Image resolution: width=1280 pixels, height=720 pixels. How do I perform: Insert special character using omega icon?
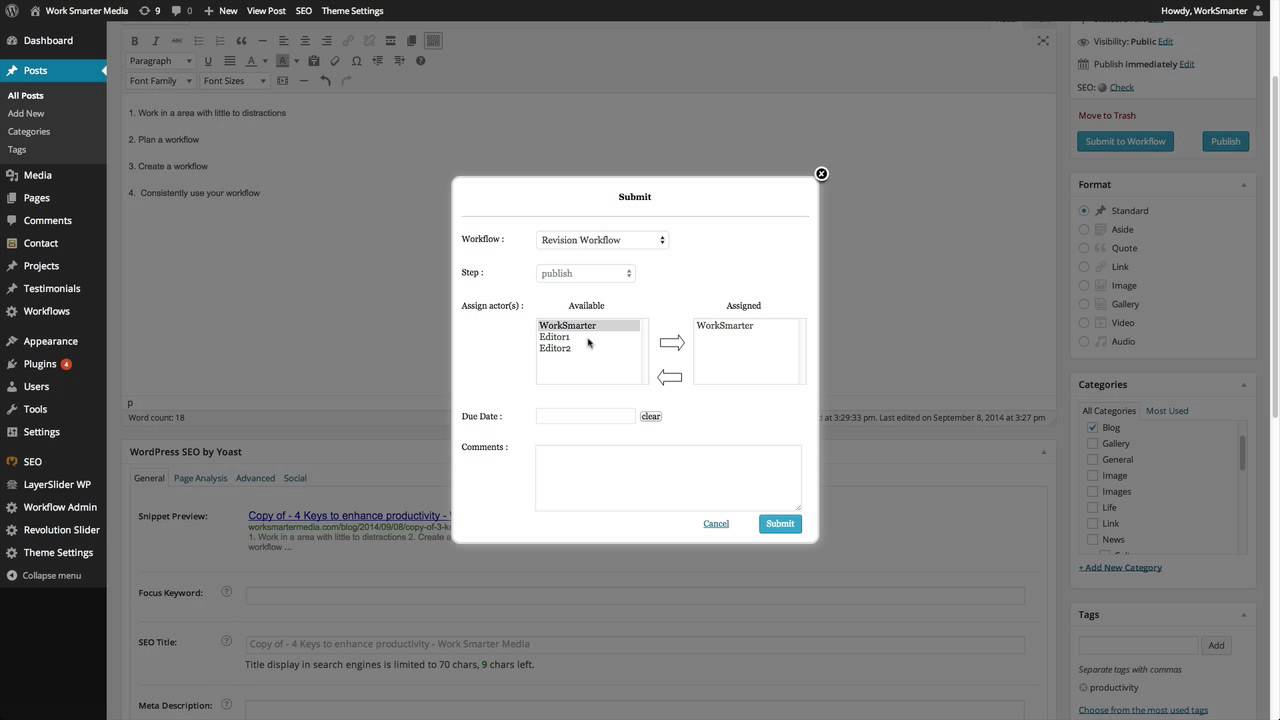tap(356, 61)
